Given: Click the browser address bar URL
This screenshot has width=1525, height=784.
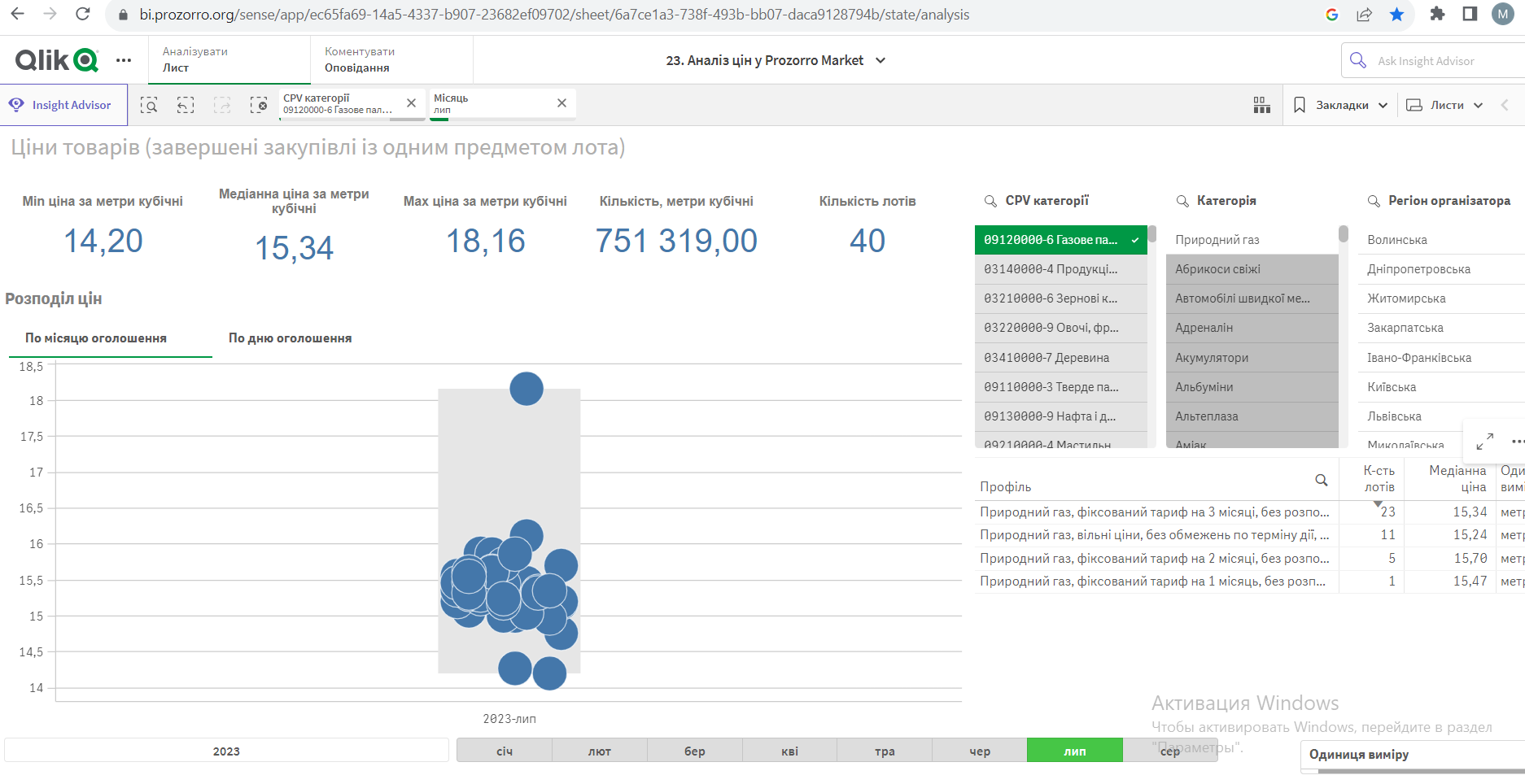Looking at the screenshot, I should (554, 15).
